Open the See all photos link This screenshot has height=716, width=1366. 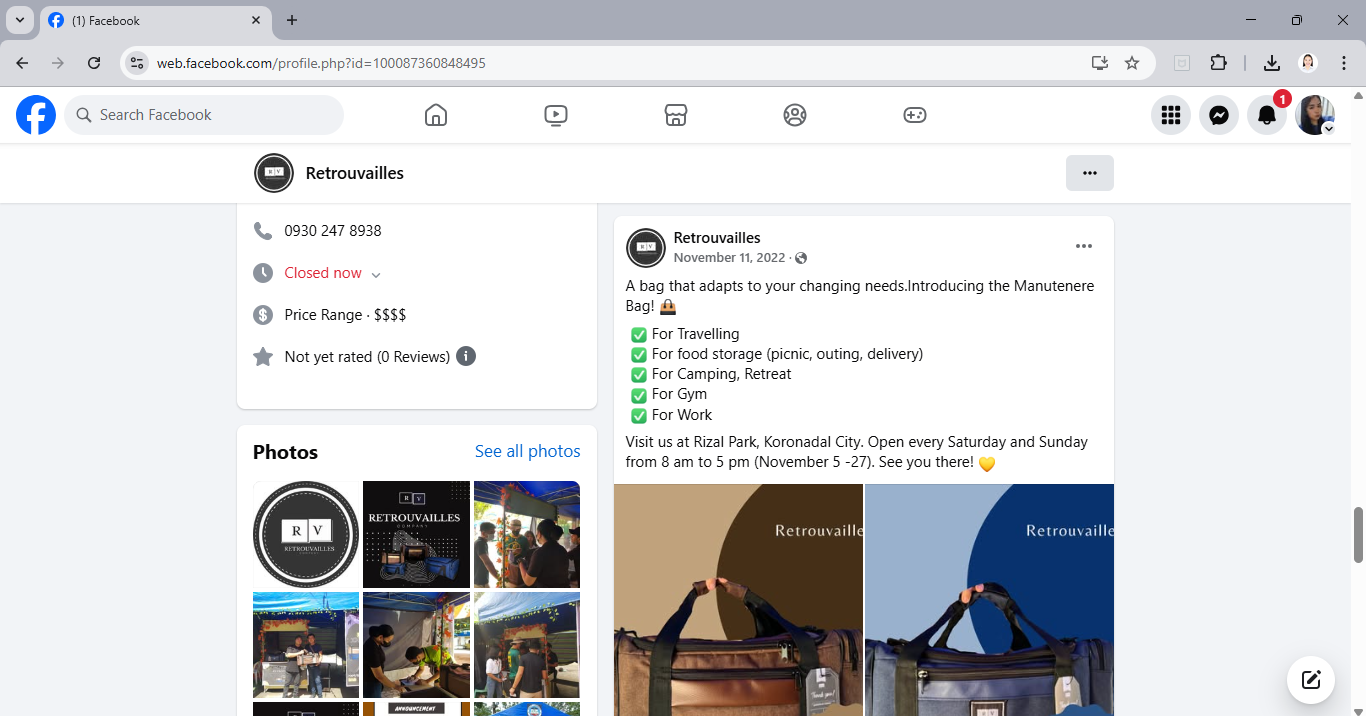coord(528,451)
